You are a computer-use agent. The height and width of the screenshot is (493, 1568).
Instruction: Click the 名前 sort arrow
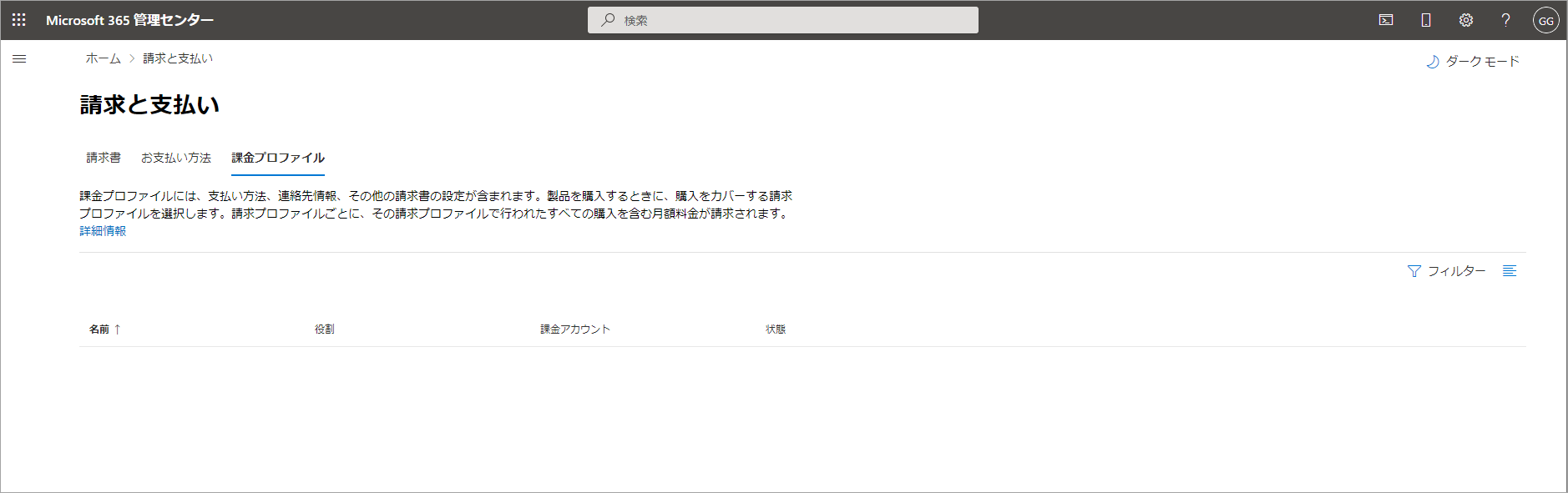pos(118,330)
